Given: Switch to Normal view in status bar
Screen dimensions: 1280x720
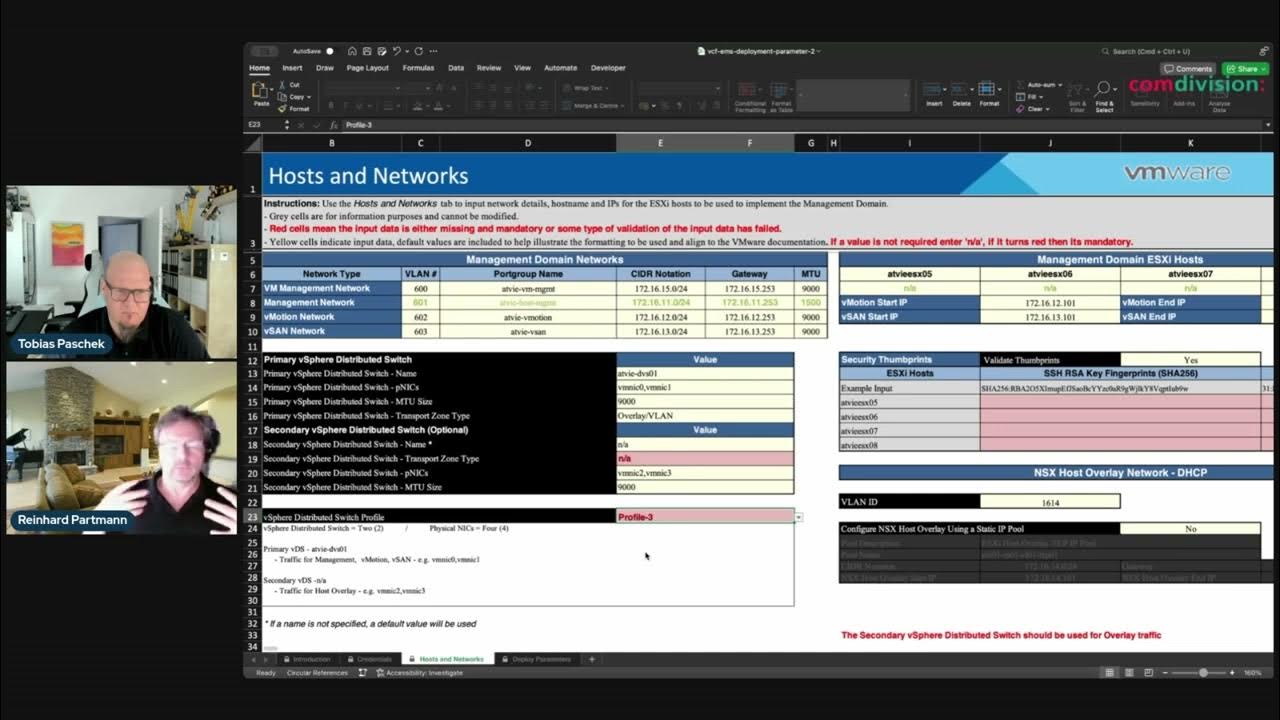Looking at the screenshot, I should (1111, 673).
